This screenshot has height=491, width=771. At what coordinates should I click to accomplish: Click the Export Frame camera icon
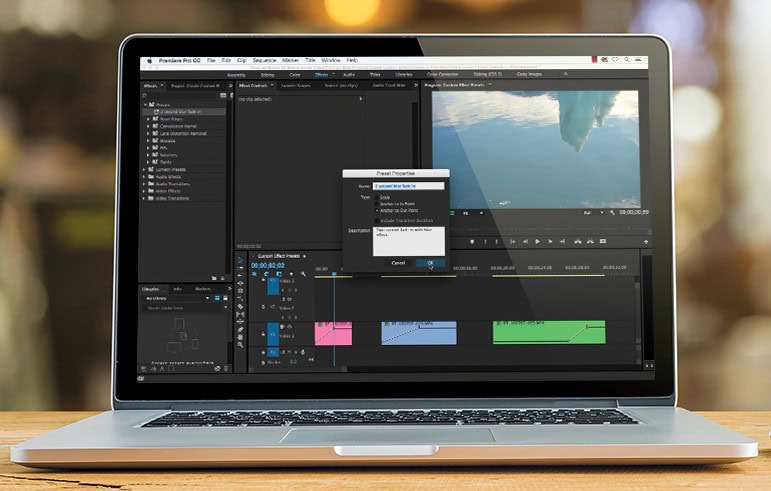pos(603,242)
